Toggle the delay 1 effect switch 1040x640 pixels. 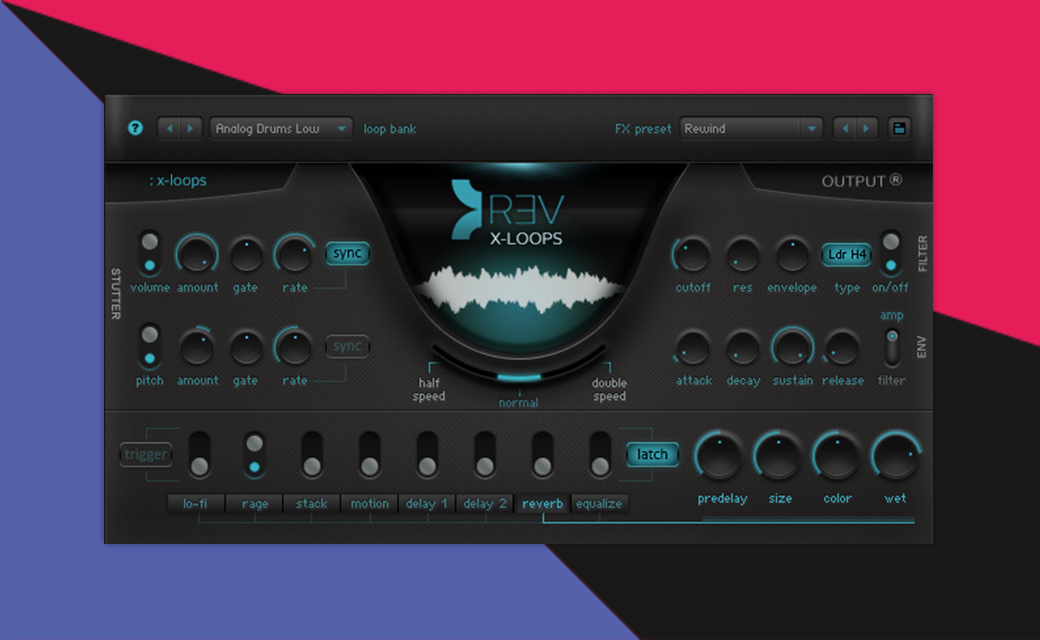coord(427,455)
